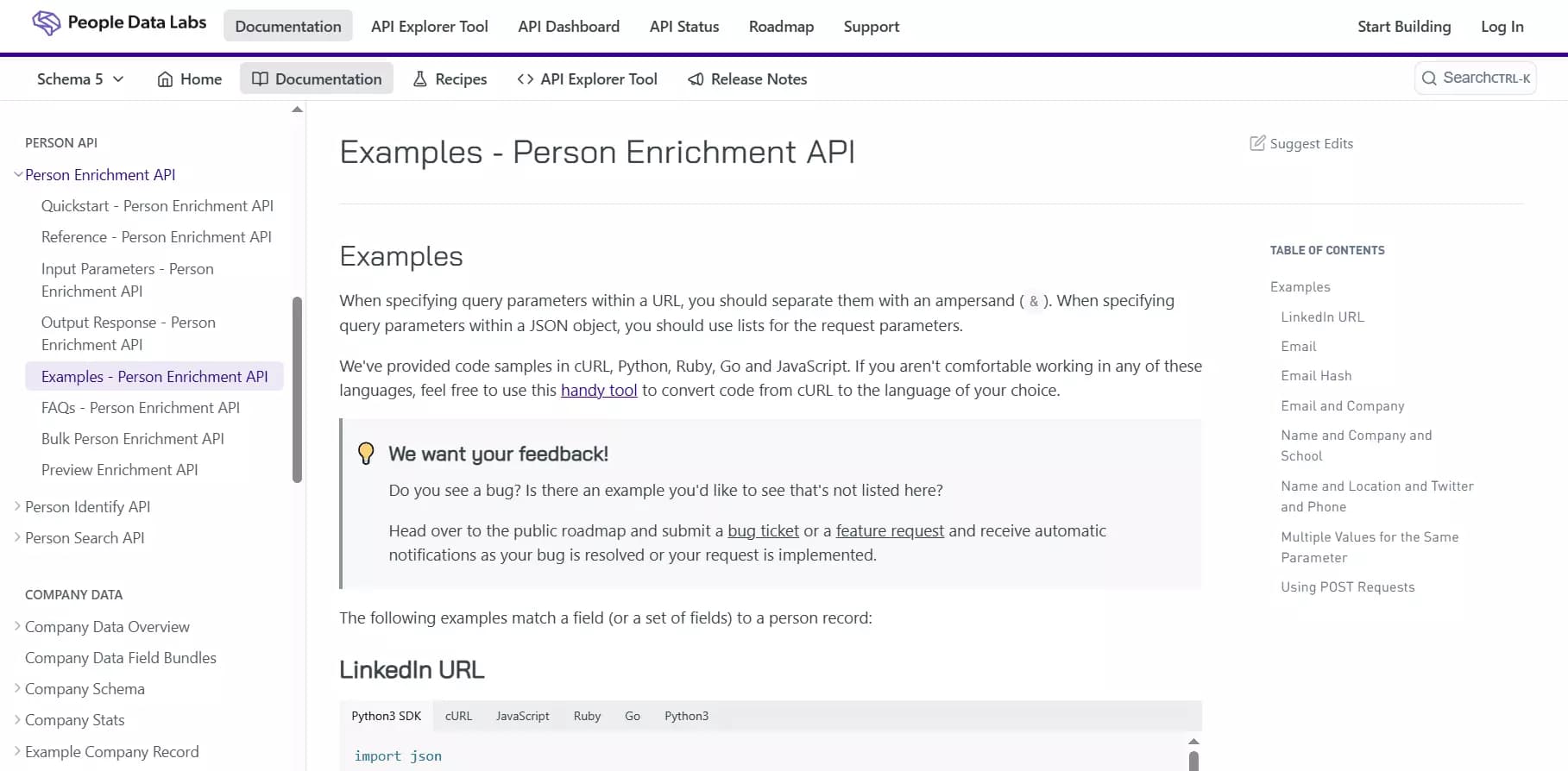Screen dimensions: 1568x771
Task: Click the Recipes flask icon
Action: pyautogui.click(x=420, y=79)
